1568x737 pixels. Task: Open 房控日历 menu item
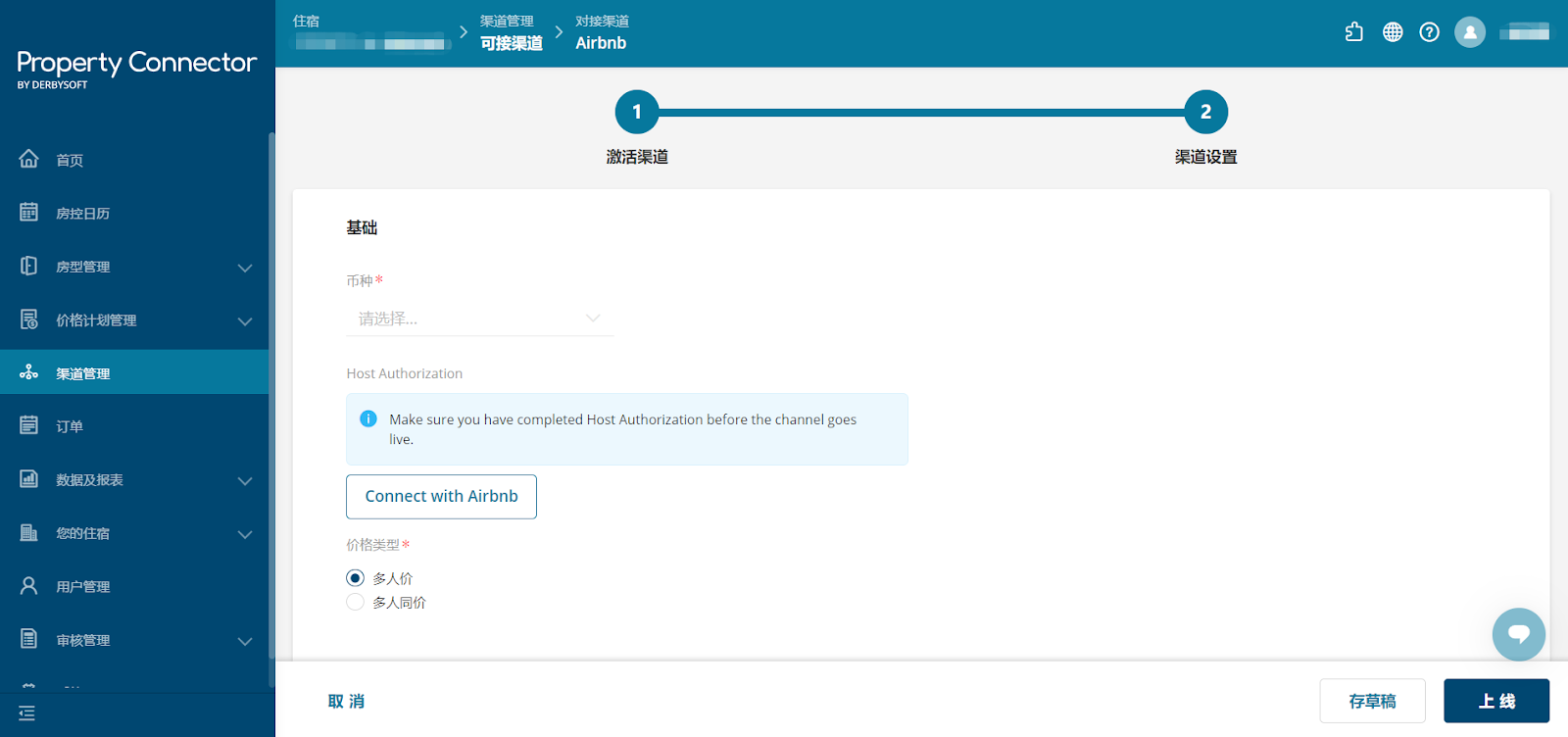tap(134, 213)
